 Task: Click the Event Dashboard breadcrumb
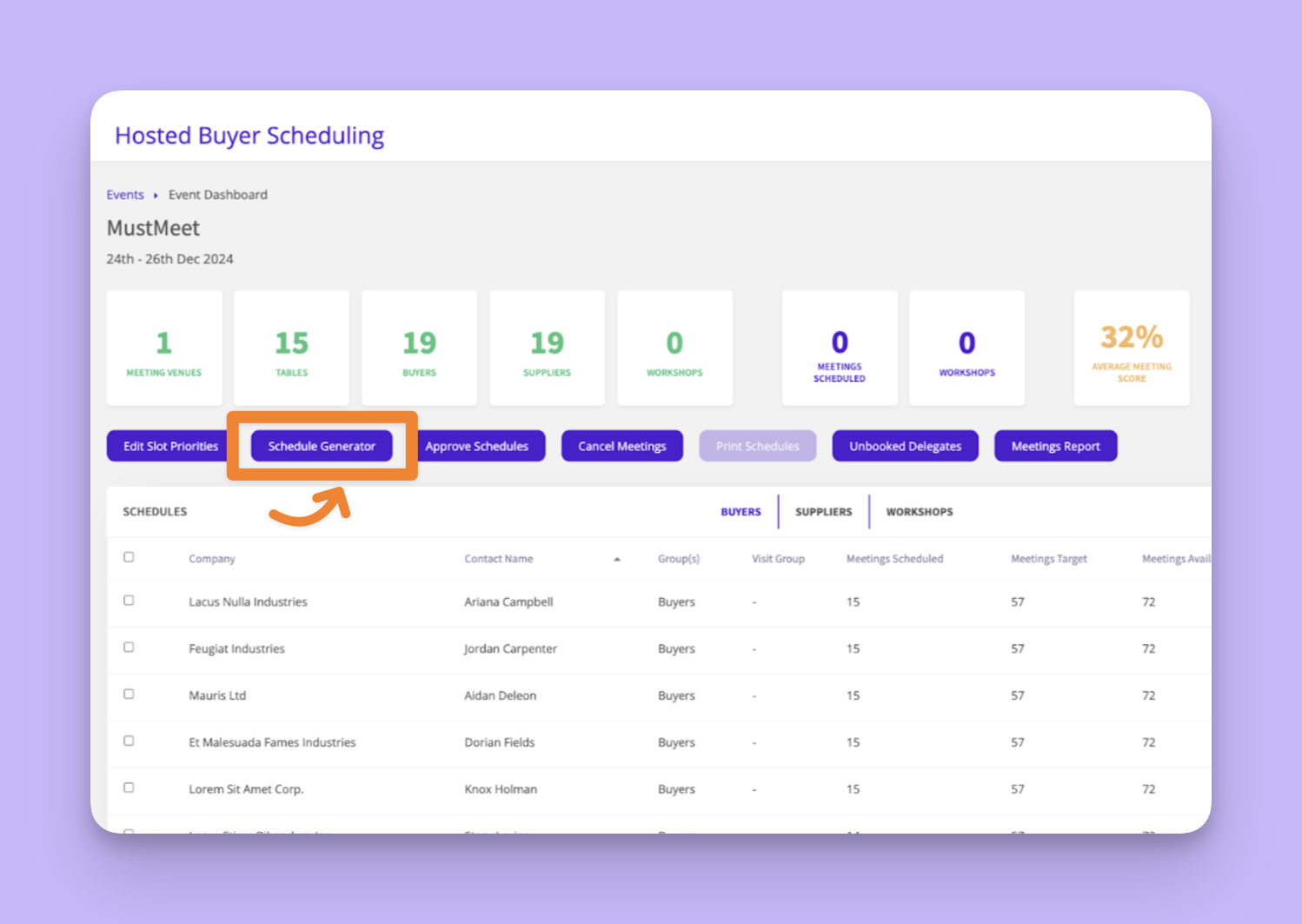point(218,195)
